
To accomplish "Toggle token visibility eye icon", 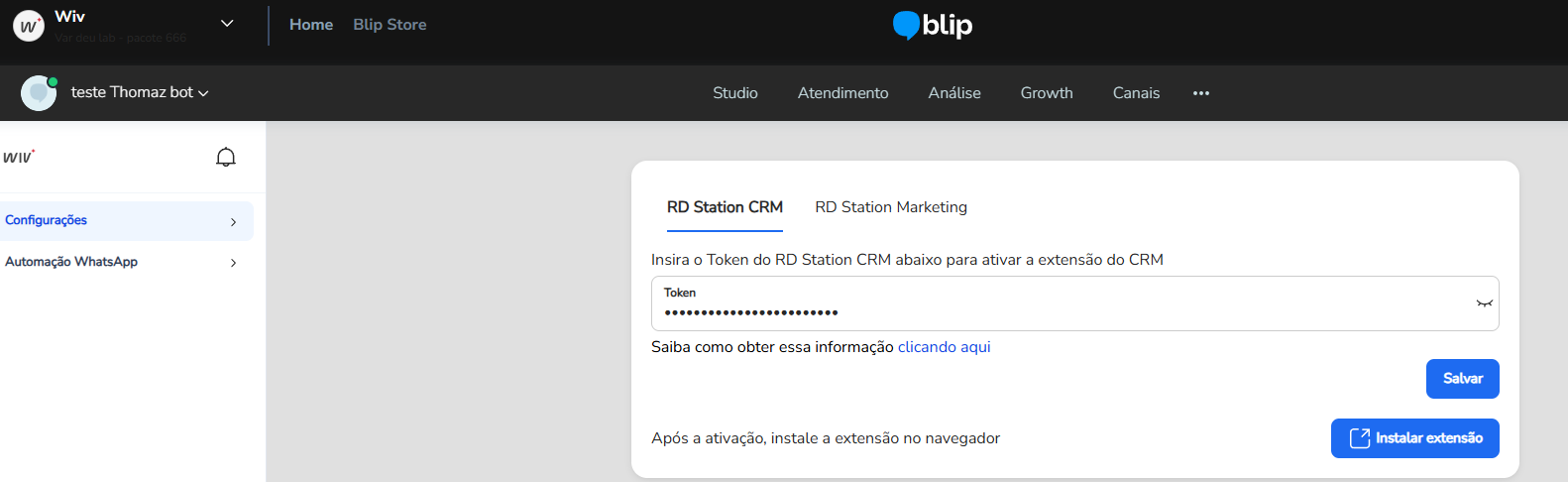I will (x=1484, y=303).
